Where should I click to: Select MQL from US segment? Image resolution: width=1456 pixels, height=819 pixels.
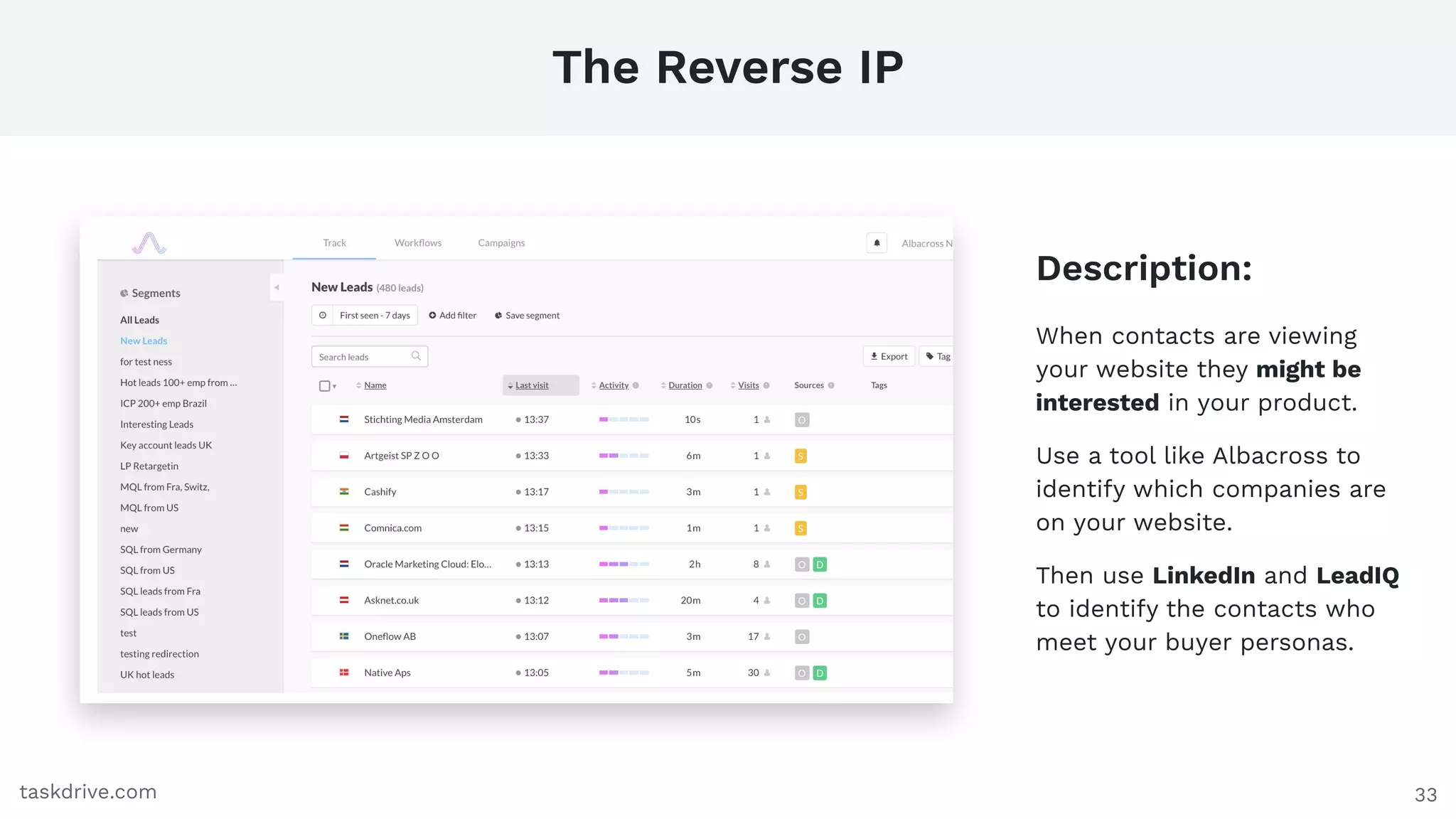tap(149, 508)
